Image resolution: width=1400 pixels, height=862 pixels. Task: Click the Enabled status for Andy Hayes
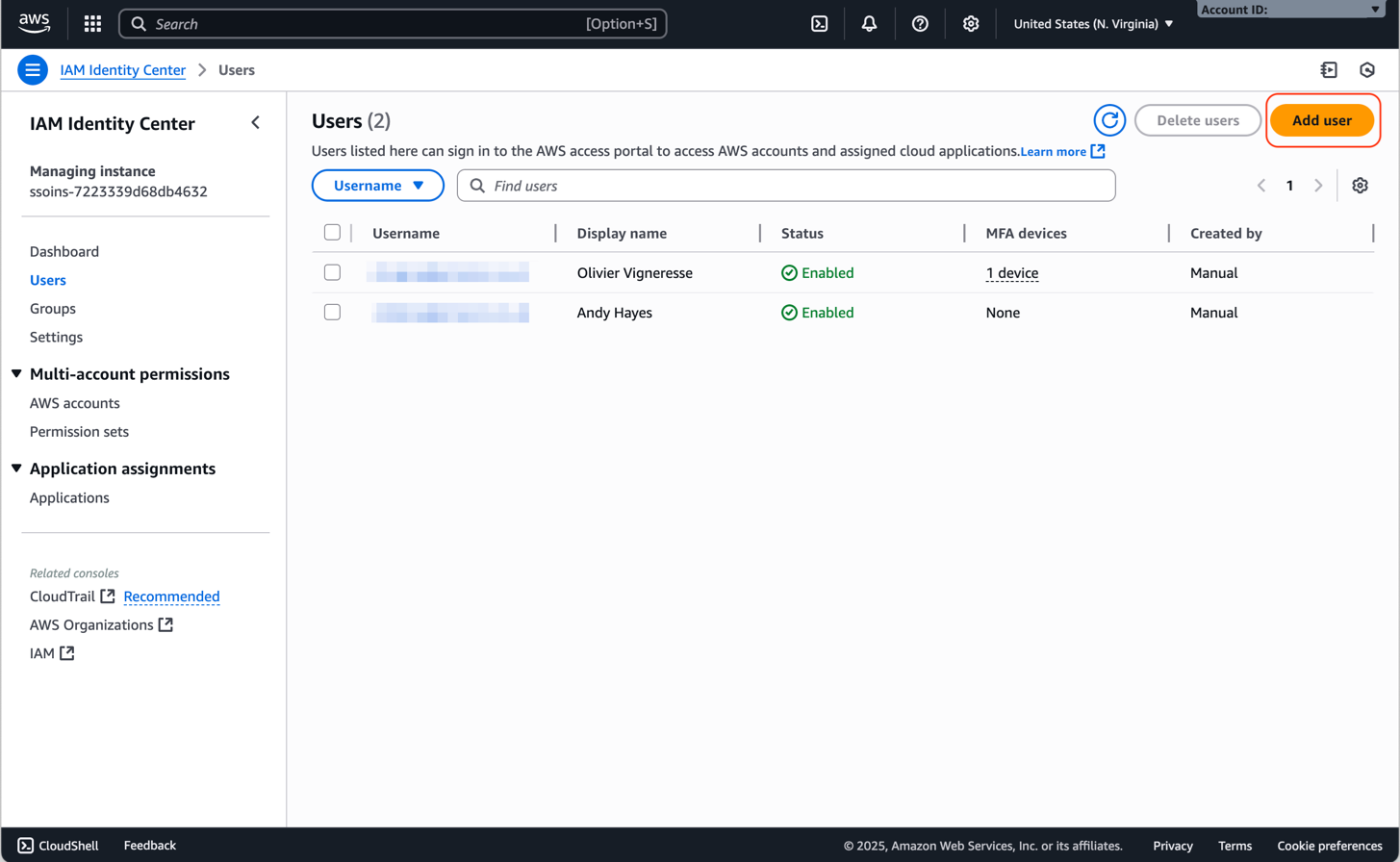point(818,313)
